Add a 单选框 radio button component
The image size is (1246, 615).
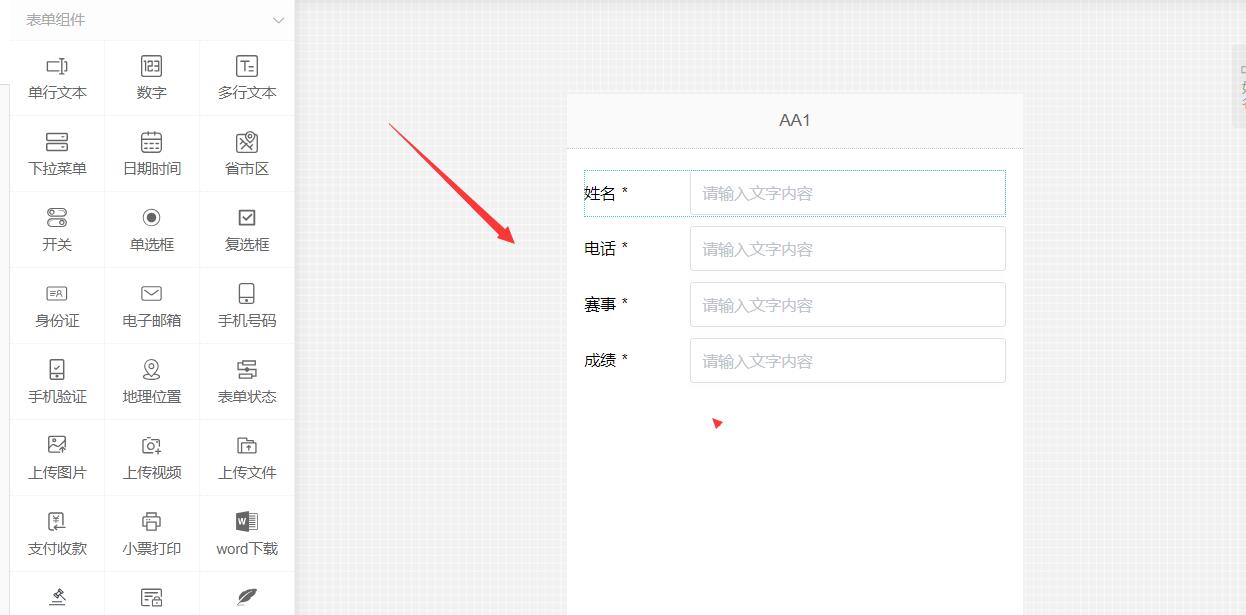151,230
